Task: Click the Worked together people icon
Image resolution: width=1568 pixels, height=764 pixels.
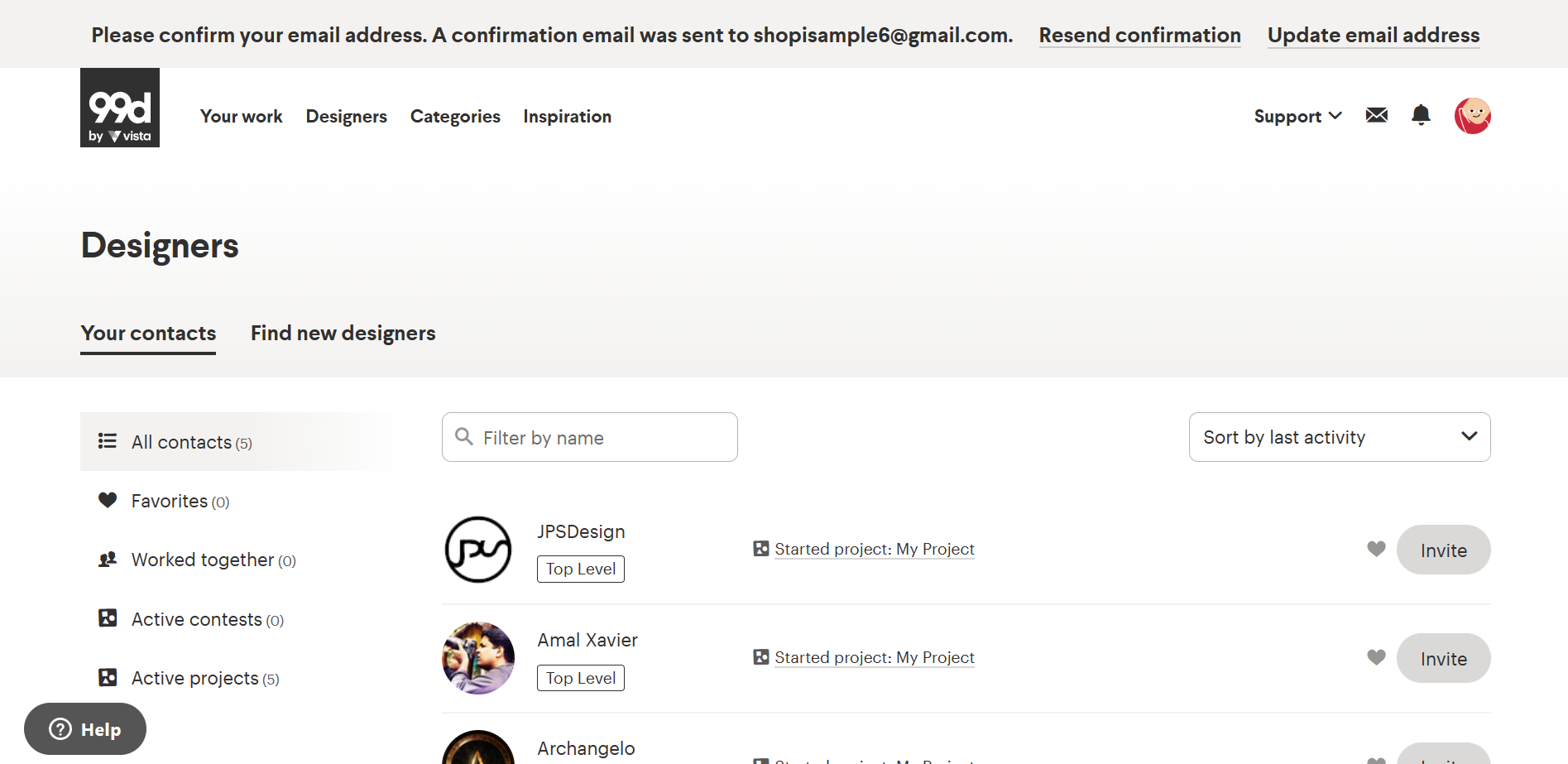Action: coord(108,560)
